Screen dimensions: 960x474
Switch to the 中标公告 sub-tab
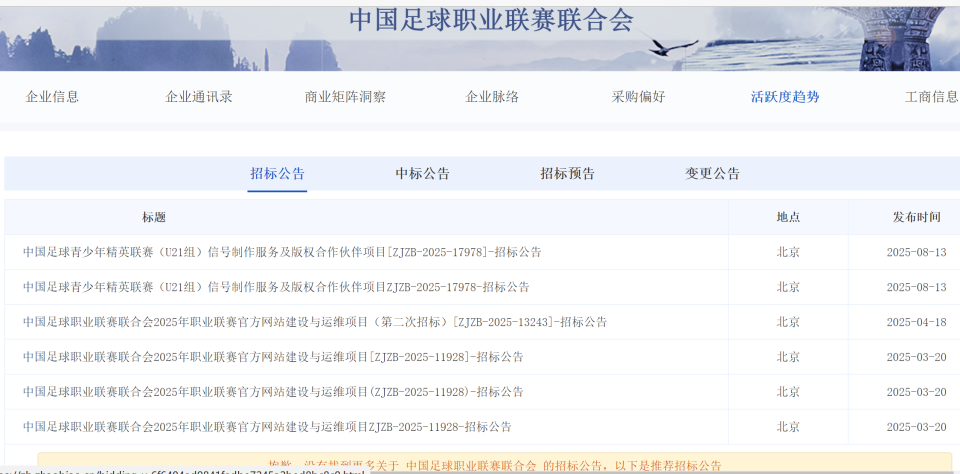pos(422,174)
